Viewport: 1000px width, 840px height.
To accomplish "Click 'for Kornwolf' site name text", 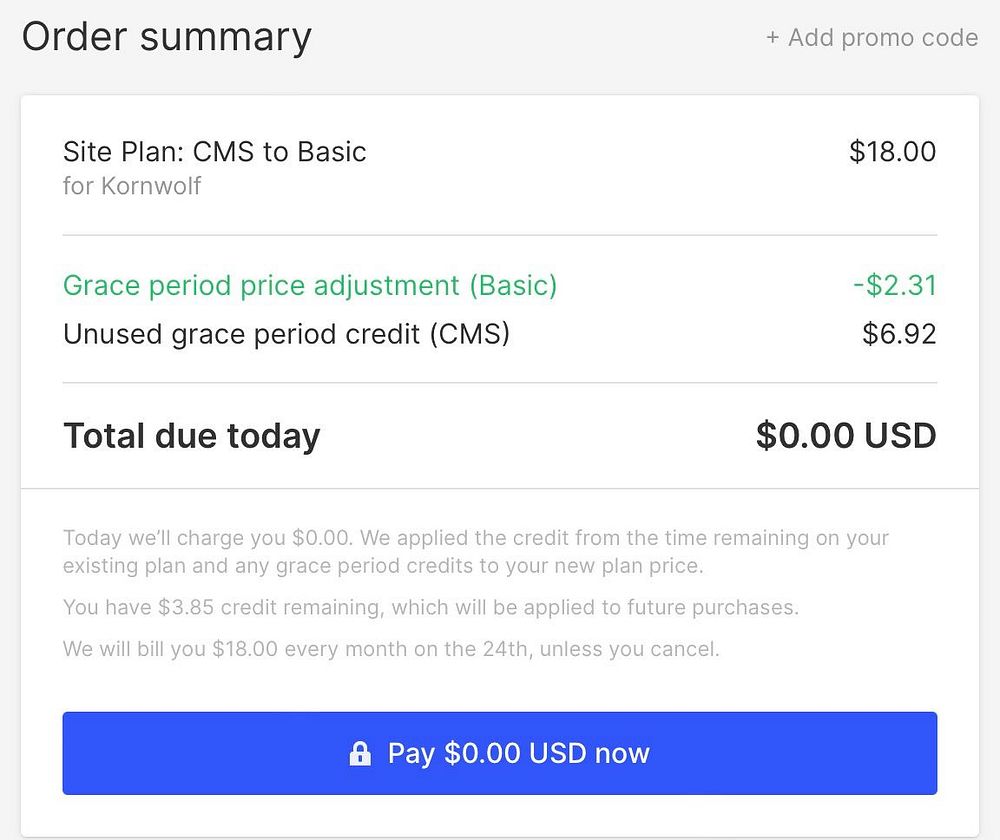I will pyautogui.click(x=132, y=186).
